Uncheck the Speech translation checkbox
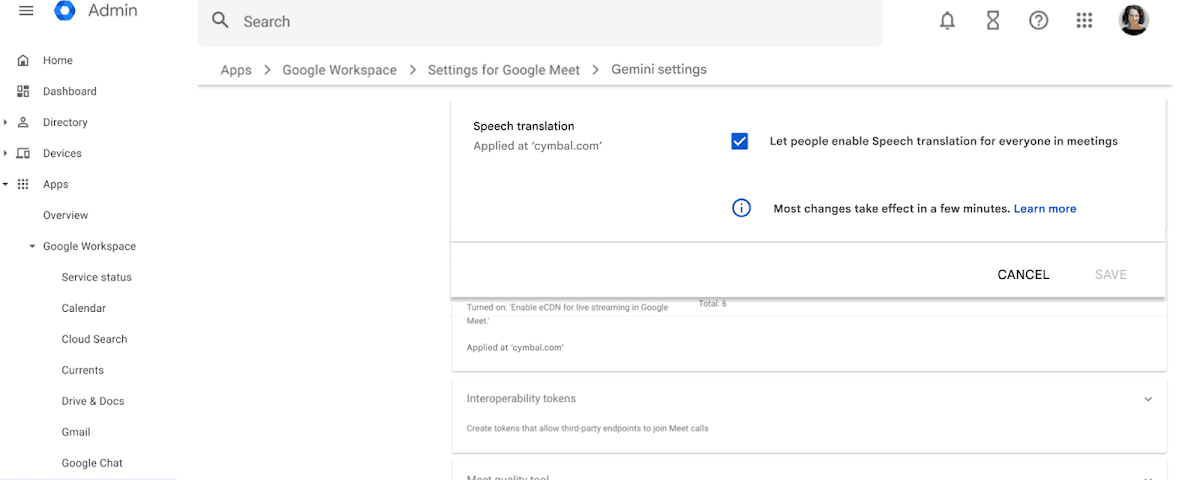Image resolution: width=1200 pixels, height=480 pixels. click(740, 141)
